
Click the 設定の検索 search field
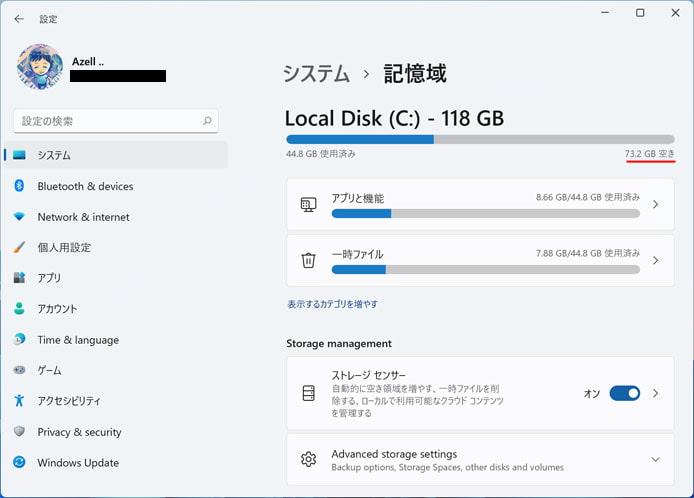[x=116, y=121]
